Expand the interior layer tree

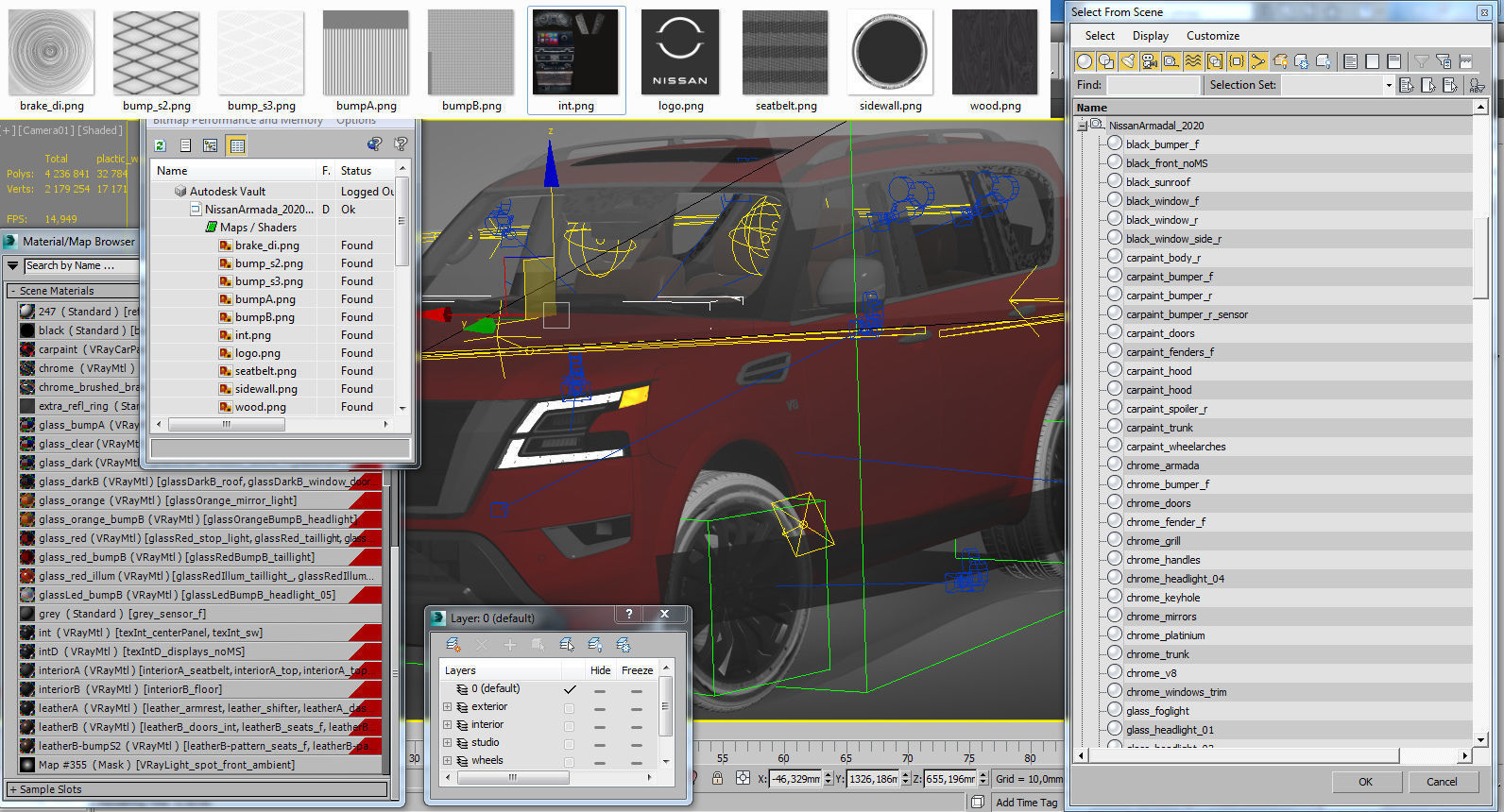point(447,725)
